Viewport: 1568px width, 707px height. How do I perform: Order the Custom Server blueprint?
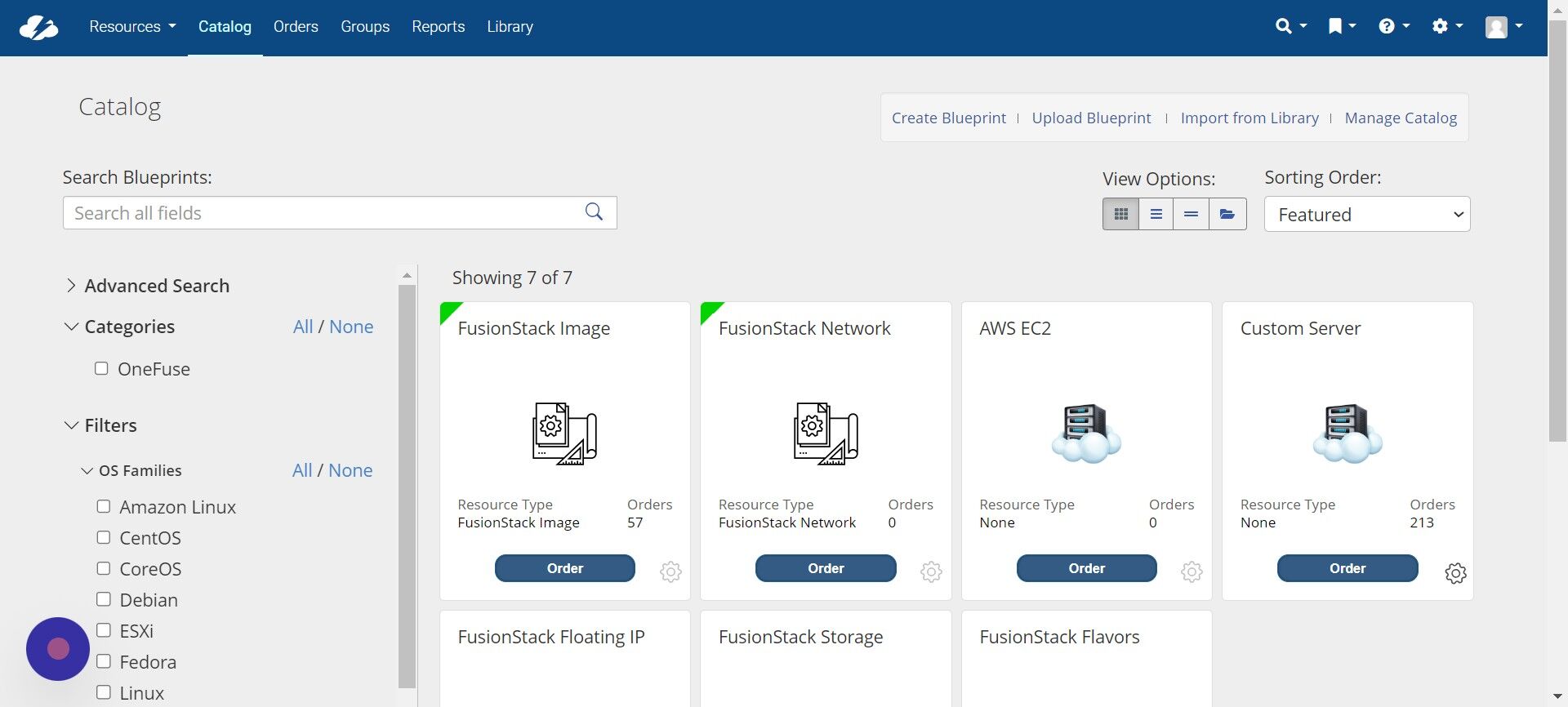click(1347, 568)
